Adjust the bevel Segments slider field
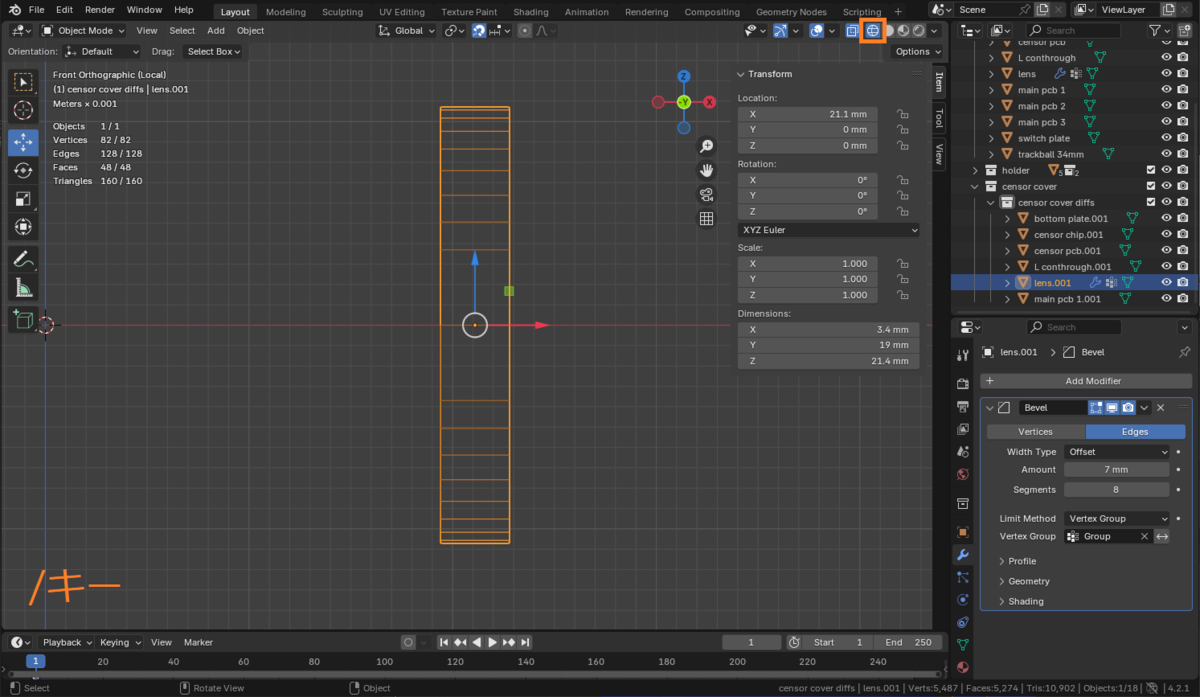Image resolution: width=1200 pixels, height=697 pixels. pyautogui.click(x=1116, y=490)
